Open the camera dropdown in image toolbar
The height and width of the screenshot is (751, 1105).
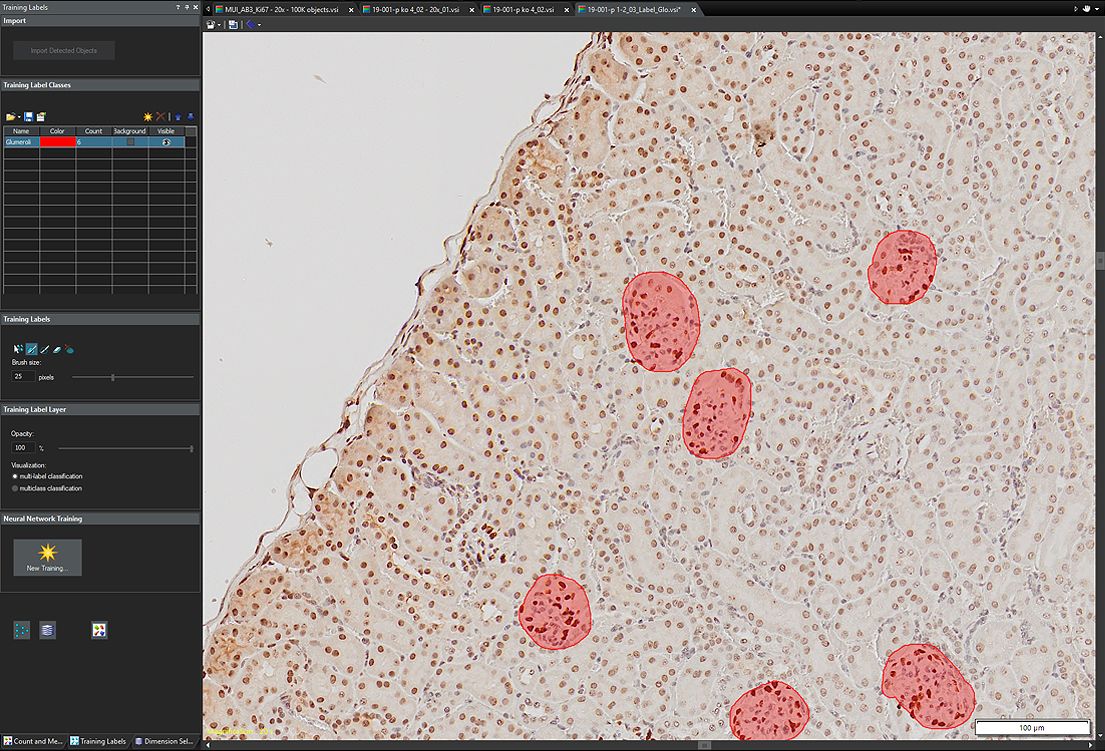tap(220, 24)
